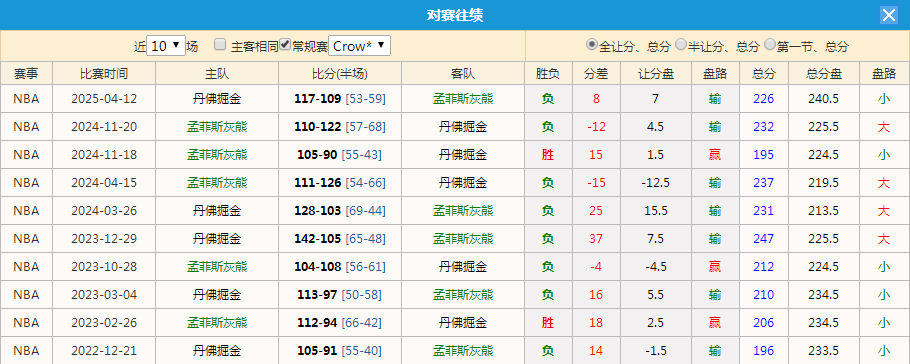Click score 113-97 [50-58]
The image size is (910, 364).
(340, 294)
